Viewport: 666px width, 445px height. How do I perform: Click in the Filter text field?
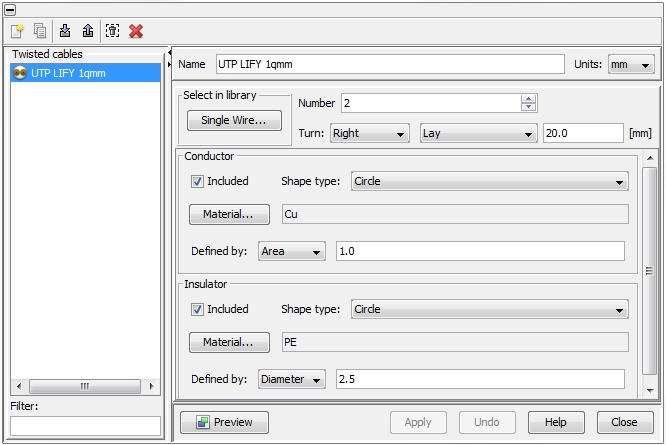point(85,426)
